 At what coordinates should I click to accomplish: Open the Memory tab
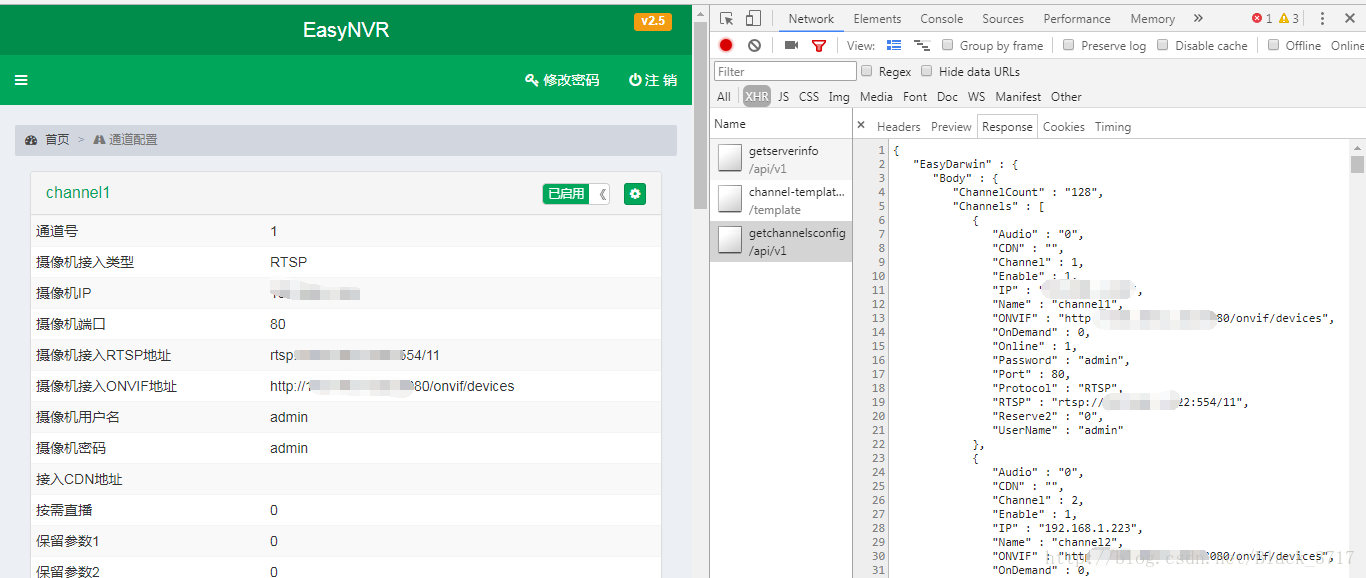click(1153, 18)
